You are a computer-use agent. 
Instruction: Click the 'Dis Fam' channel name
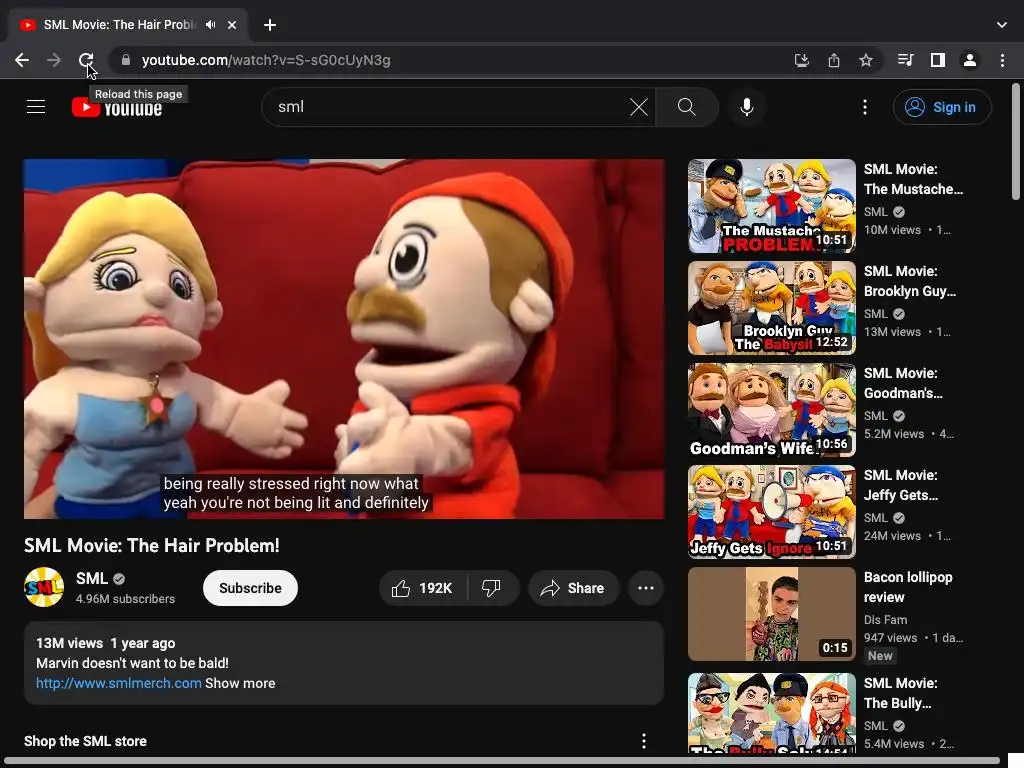[886, 620]
